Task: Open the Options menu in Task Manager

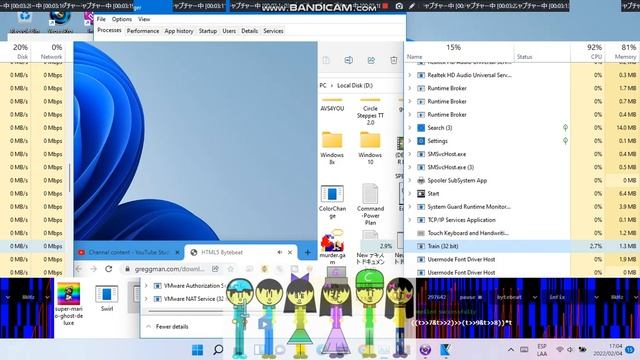Action: pyautogui.click(x=122, y=19)
